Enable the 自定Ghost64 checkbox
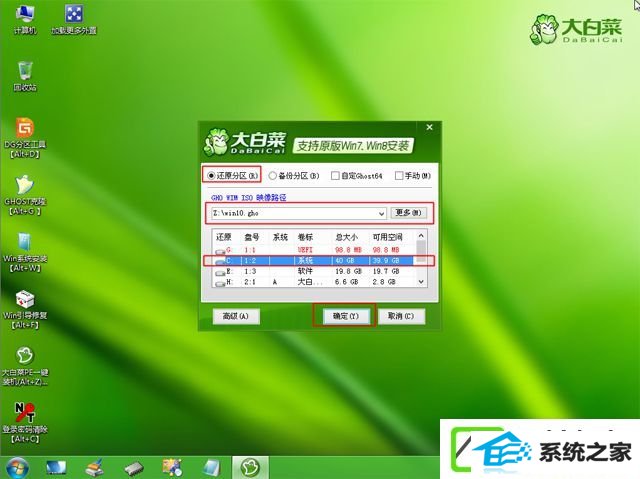The height and width of the screenshot is (479, 640). (338, 176)
